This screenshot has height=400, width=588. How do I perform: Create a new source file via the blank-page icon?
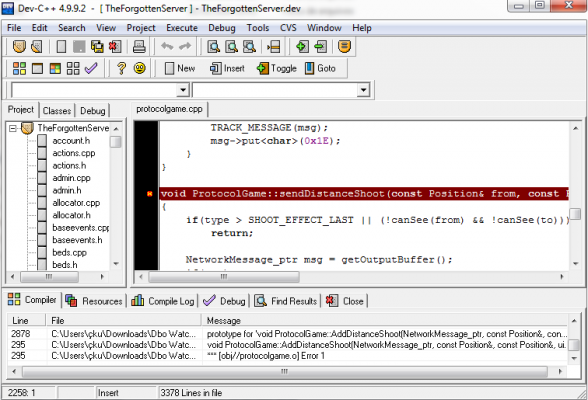[x=61, y=46]
